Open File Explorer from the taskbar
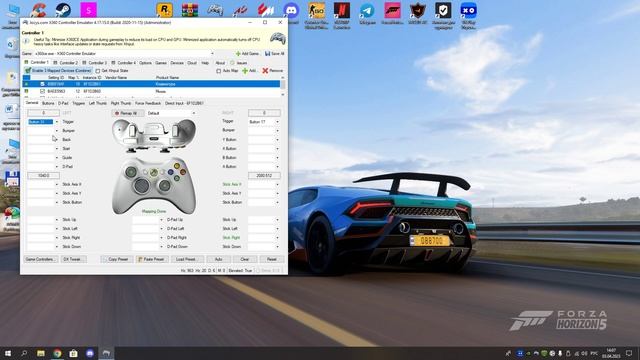Screen dimensions: 640x360 tap(41, 353)
